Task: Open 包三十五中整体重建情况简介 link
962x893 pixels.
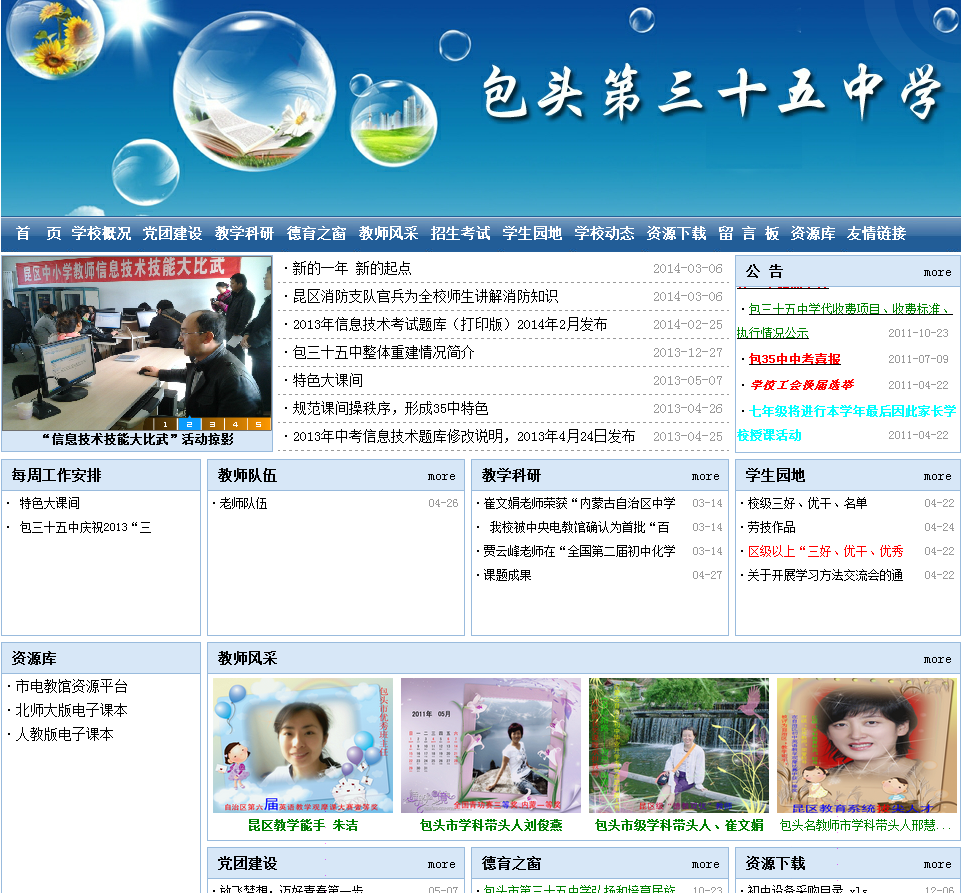Action: click(383, 353)
